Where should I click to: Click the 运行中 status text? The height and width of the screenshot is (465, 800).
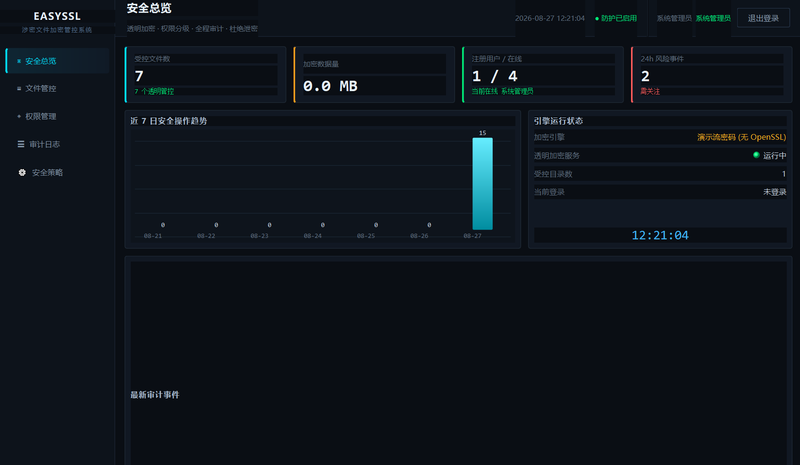pos(774,156)
